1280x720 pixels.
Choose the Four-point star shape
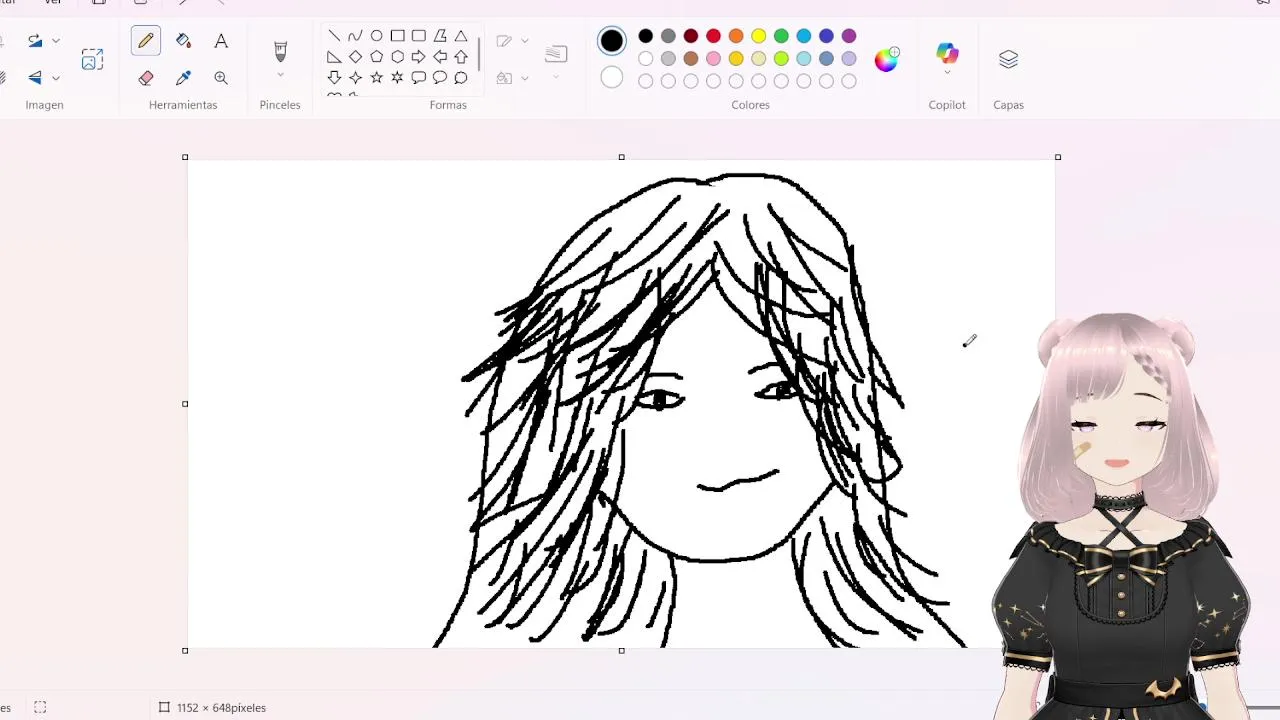coord(355,78)
